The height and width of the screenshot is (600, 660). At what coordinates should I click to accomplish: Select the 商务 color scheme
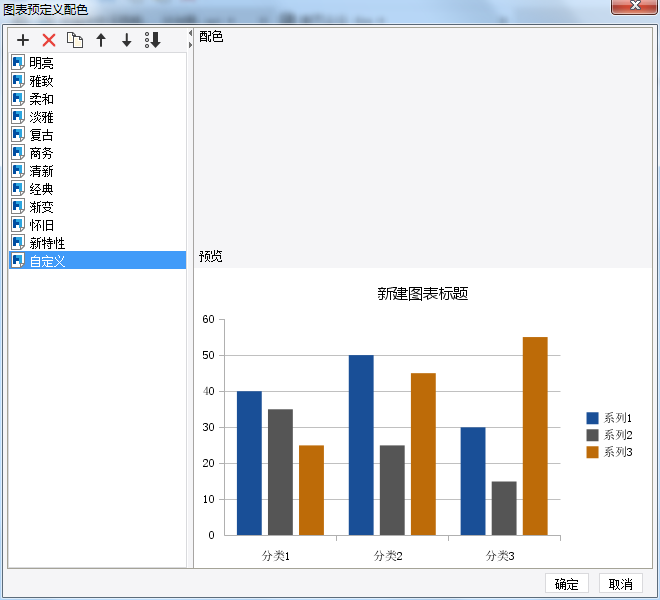tap(98, 153)
